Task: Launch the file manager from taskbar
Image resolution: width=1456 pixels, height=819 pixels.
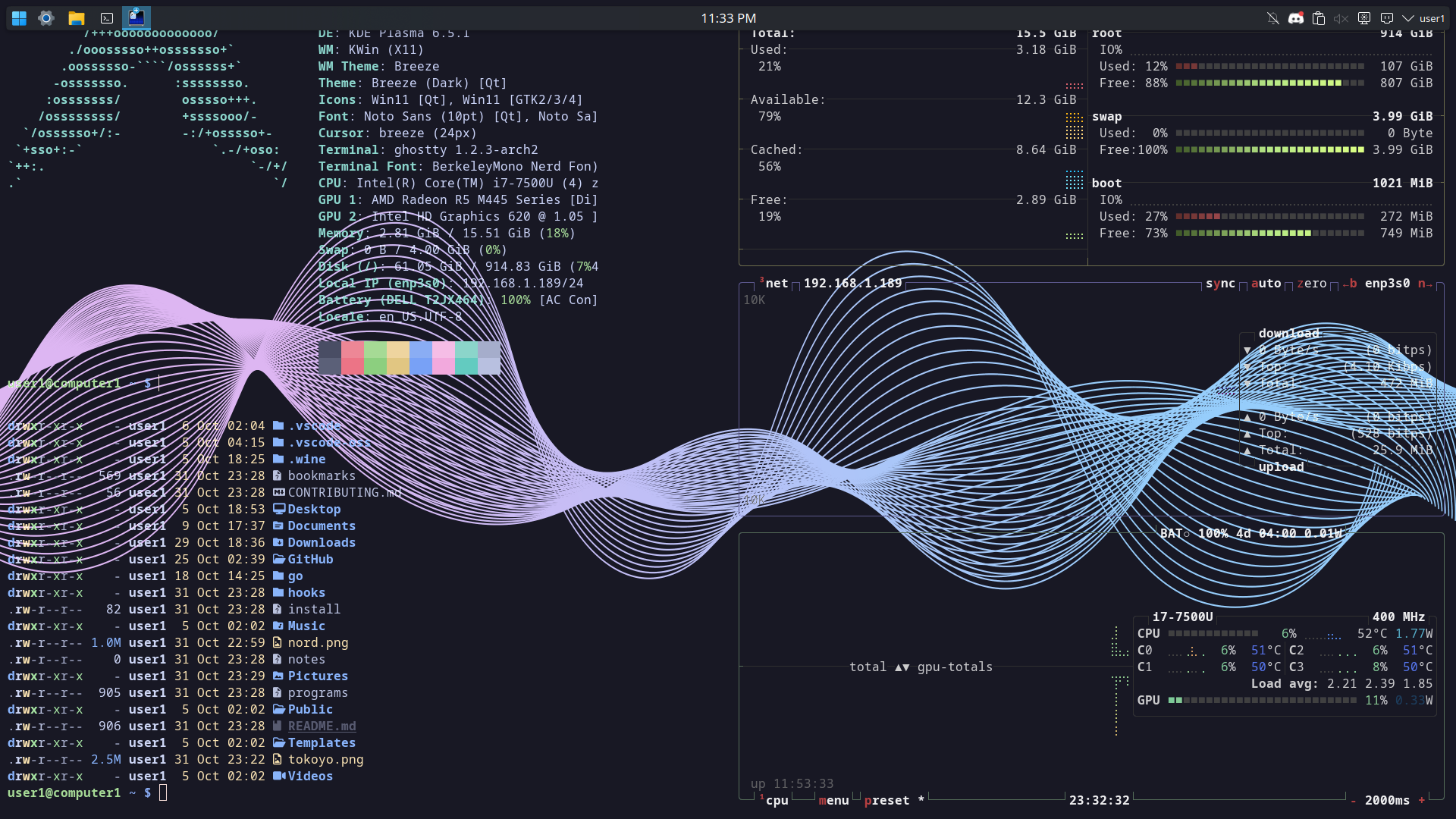Action: pyautogui.click(x=76, y=18)
